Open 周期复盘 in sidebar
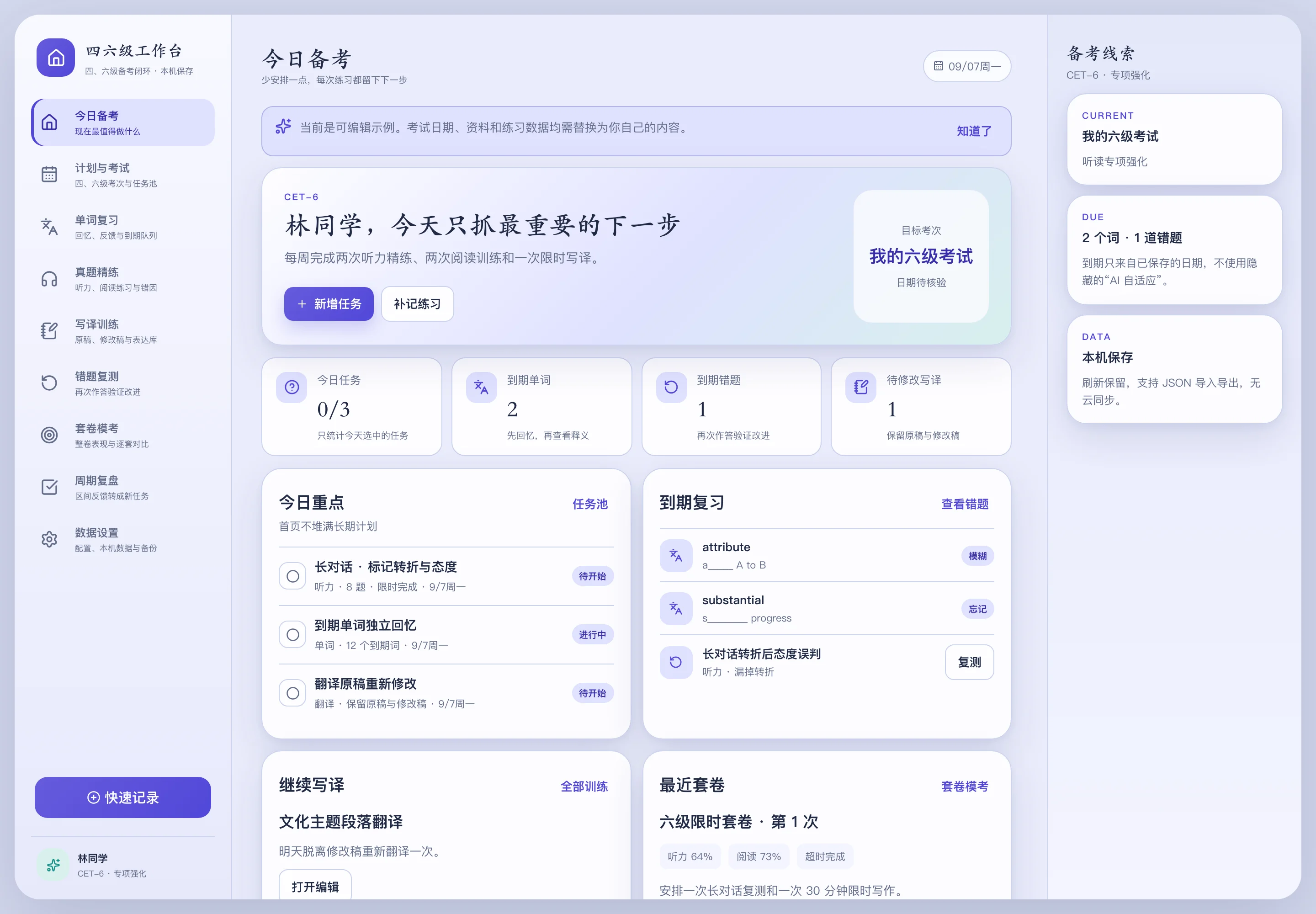The height and width of the screenshot is (914, 1316). 123,487
